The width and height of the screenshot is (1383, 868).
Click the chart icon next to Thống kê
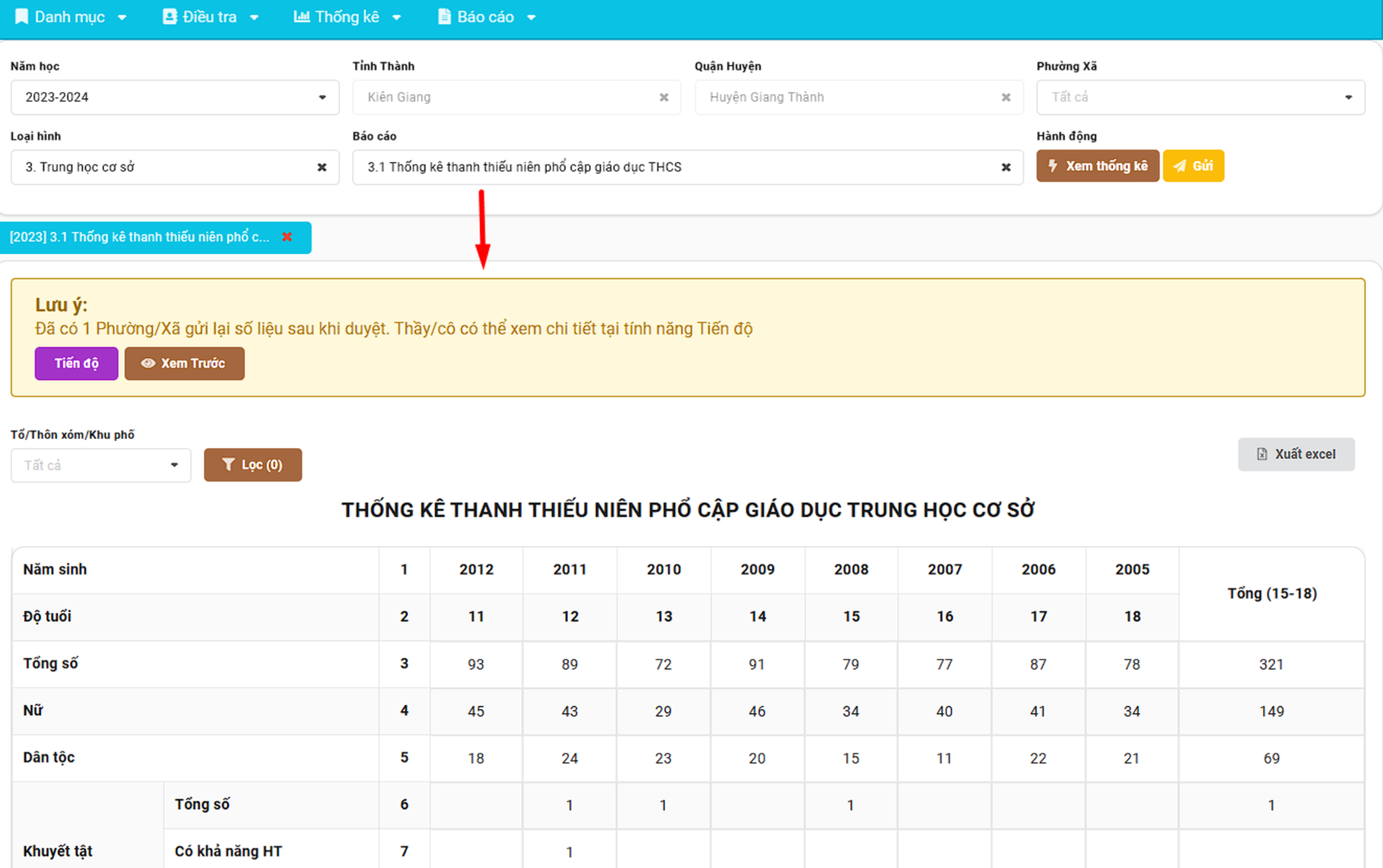click(x=302, y=17)
